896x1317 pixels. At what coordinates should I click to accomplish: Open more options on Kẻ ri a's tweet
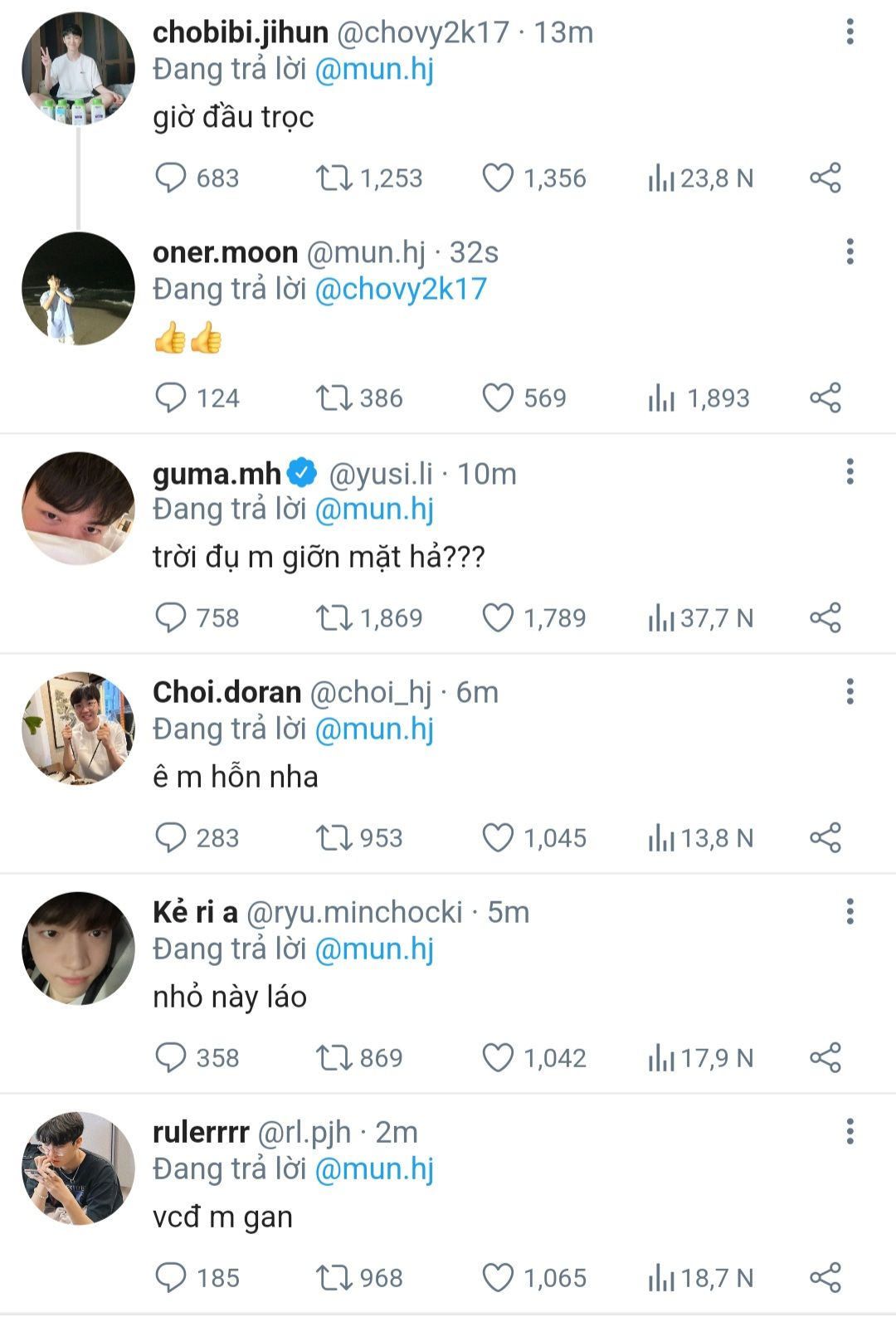(850, 912)
